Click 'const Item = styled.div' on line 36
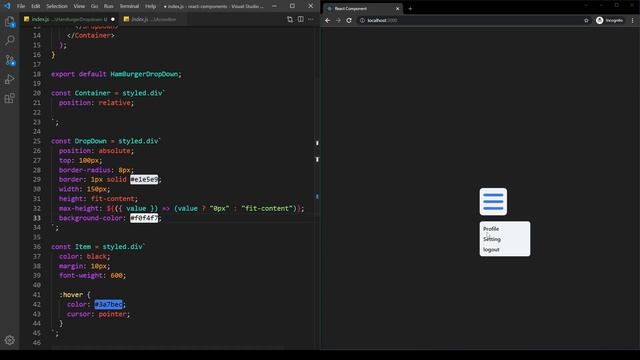 tap(98, 247)
